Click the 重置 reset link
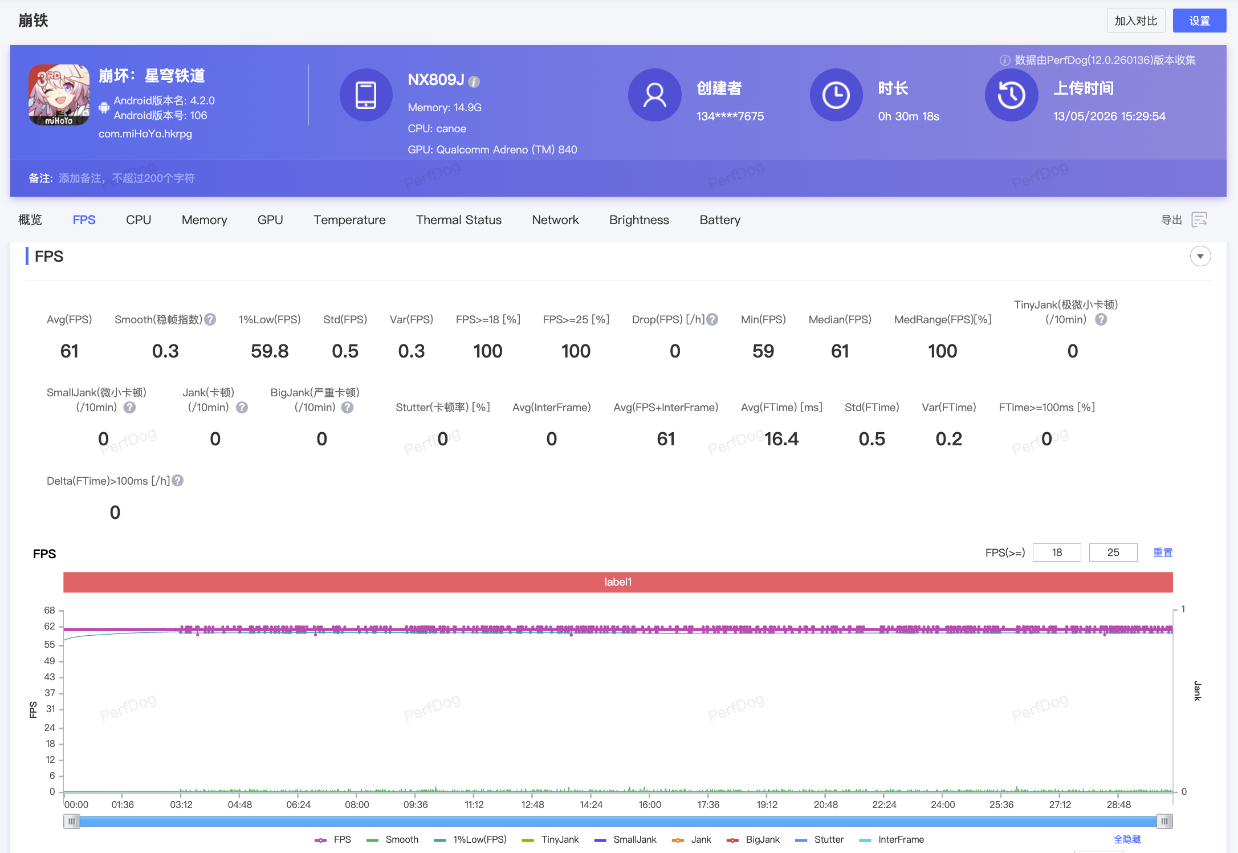1238x853 pixels. pyautogui.click(x=1163, y=552)
